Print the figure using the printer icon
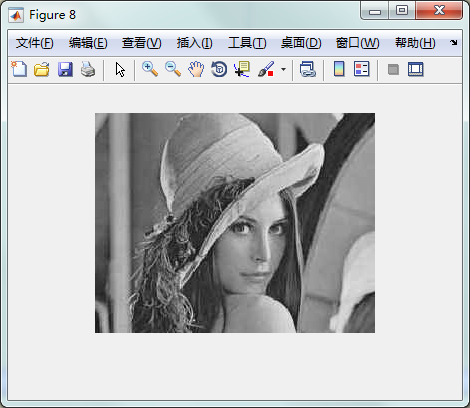The height and width of the screenshot is (408, 470). click(x=88, y=69)
